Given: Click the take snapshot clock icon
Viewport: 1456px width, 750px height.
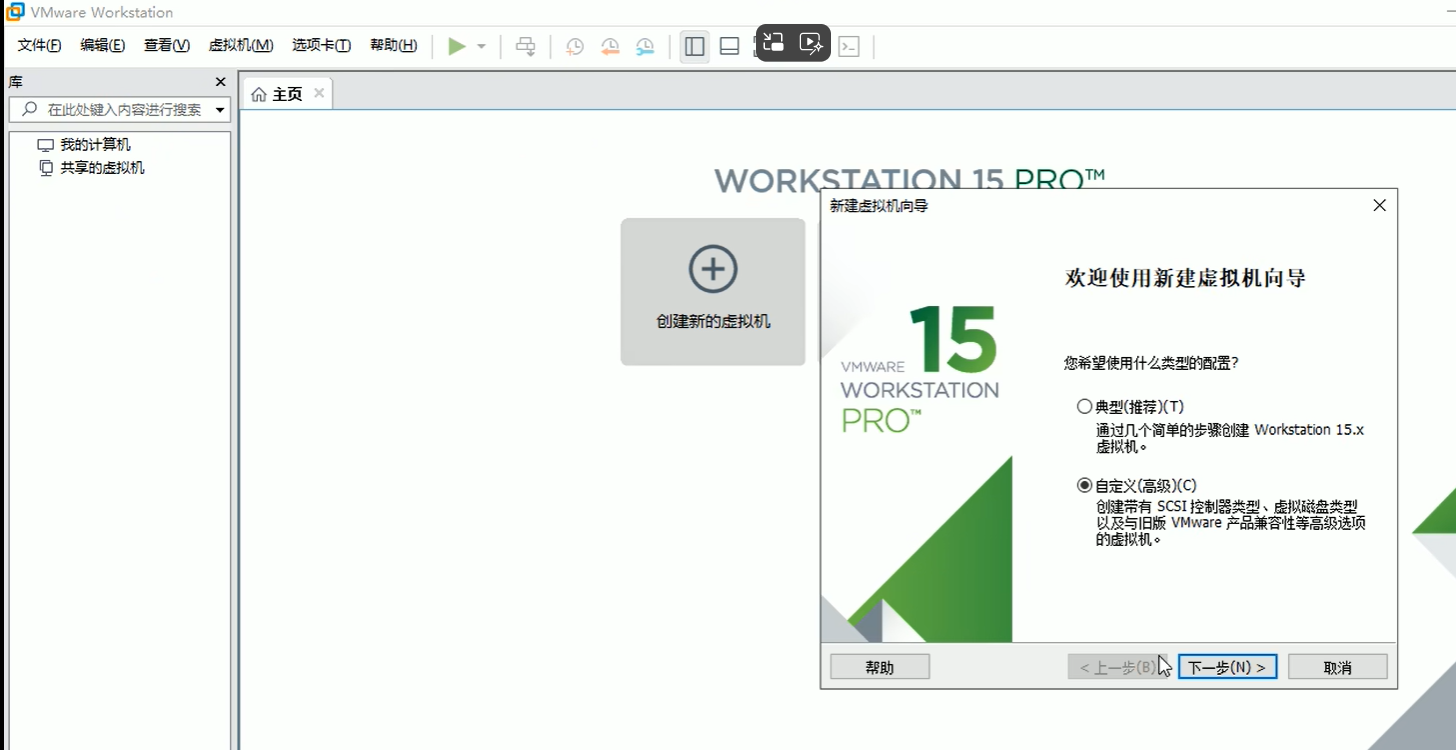Looking at the screenshot, I should pos(575,46).
